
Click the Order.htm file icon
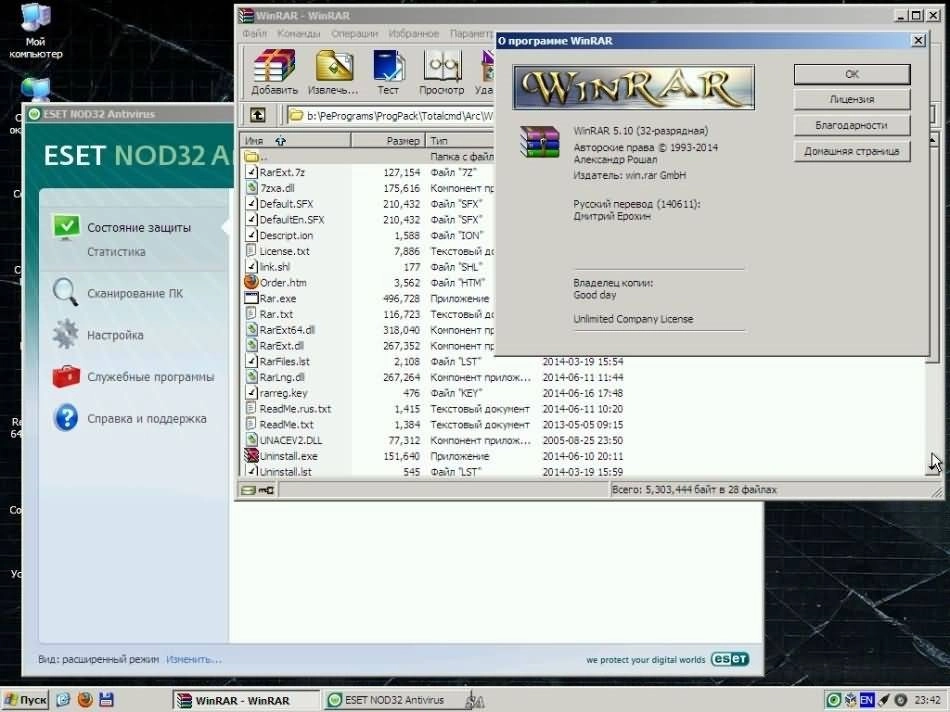(251, 282)
